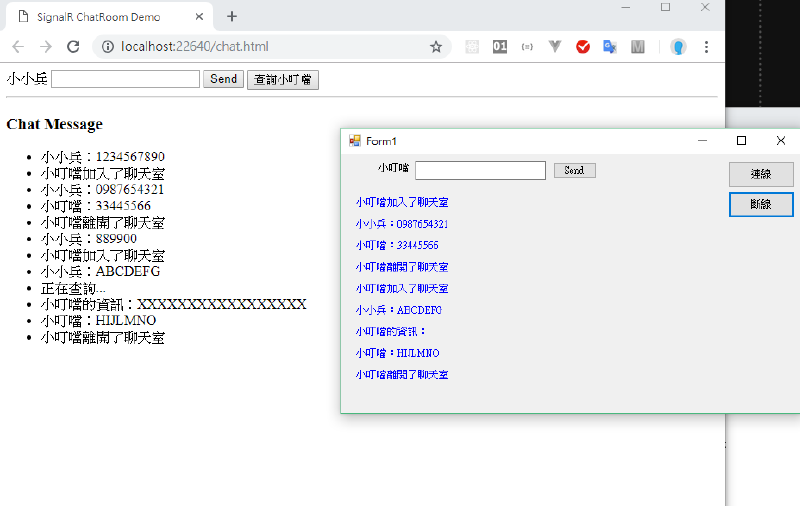Screen dimensions: 800x506
Task: Open the red checkmark extension icon
Action: (583, 47)
